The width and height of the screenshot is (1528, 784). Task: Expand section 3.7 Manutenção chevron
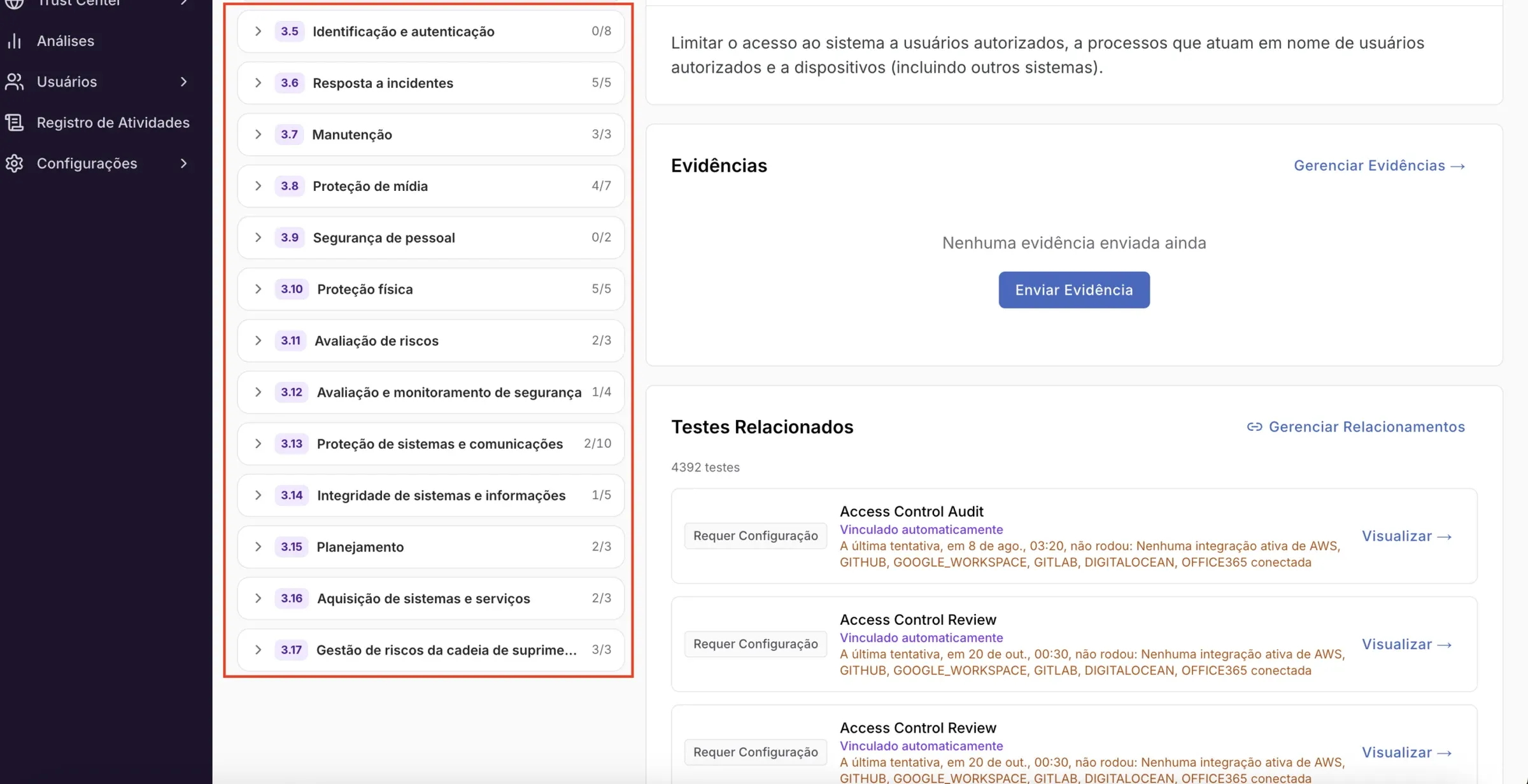[x=258, y=134]
